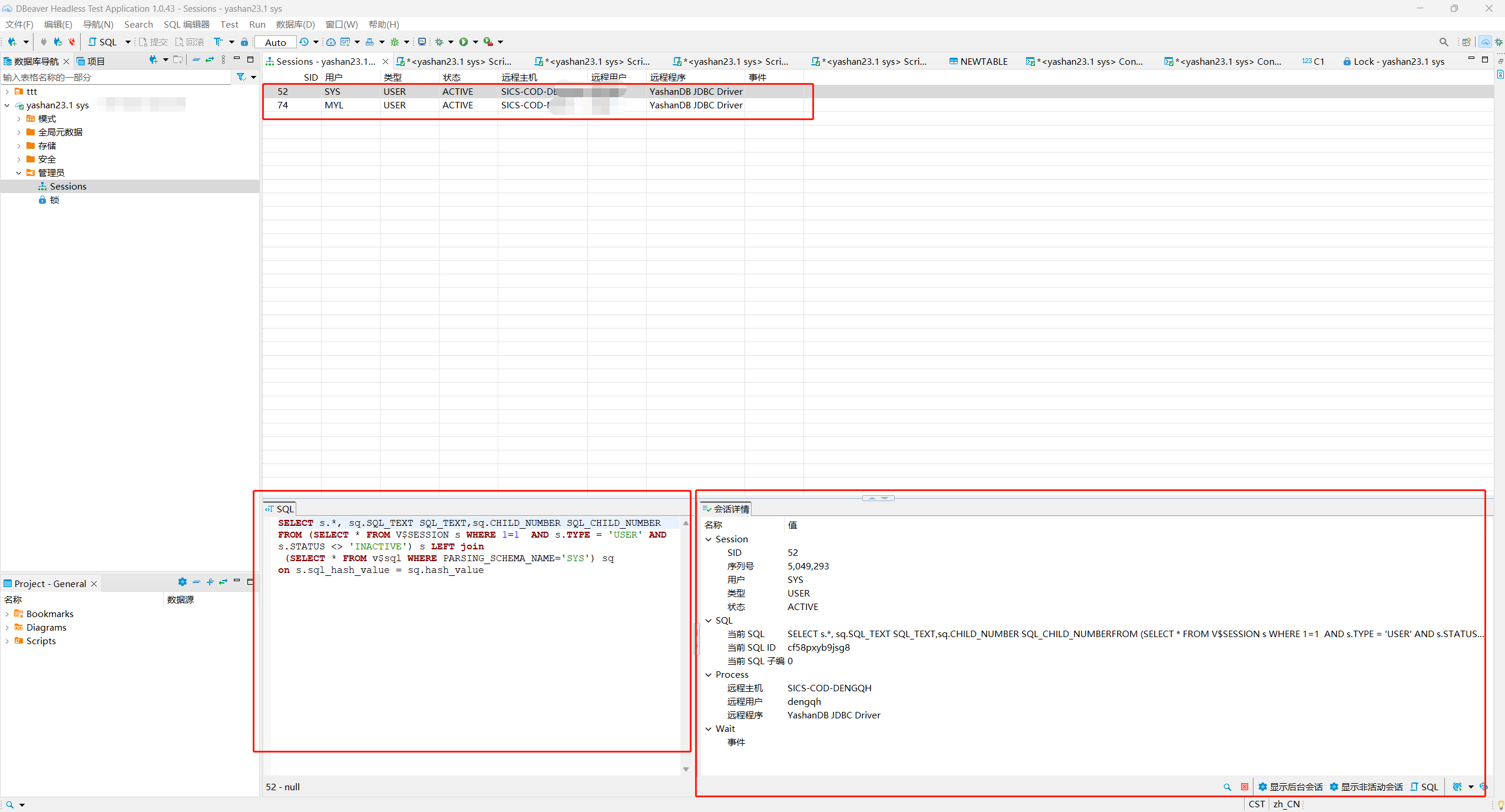The width and height of the screenshot is (1505, 812).
Task: Collapse the Process group in 会话详情
Action: pos(709,675)
